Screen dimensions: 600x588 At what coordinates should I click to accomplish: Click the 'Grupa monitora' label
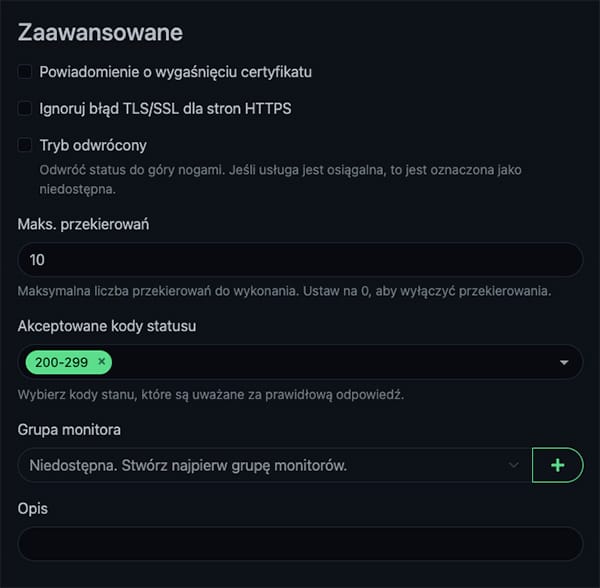pyautogui.click(x=71, y=429)
